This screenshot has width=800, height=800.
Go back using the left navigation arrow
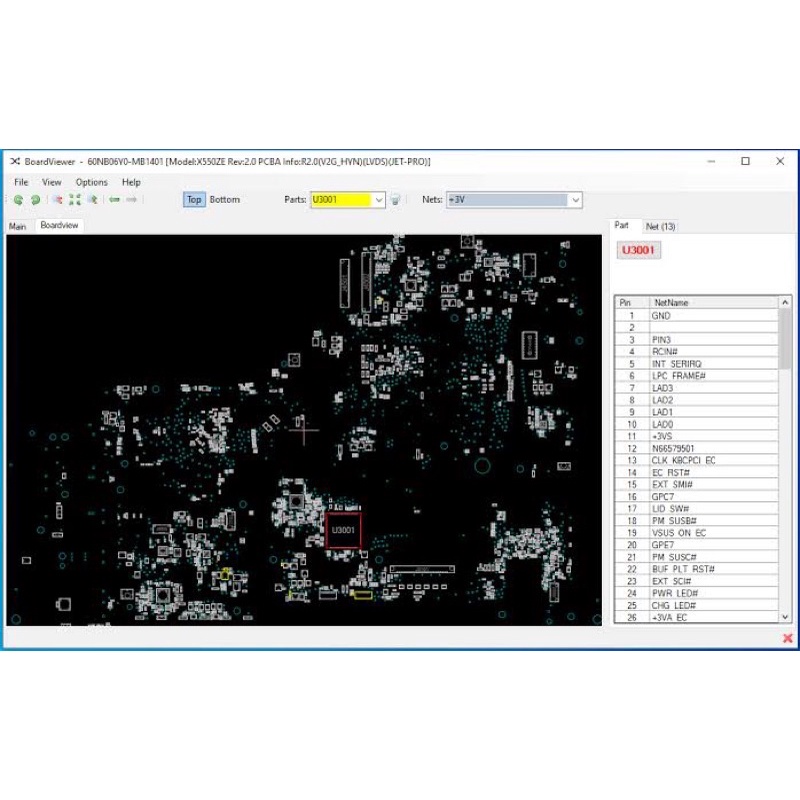click(115, 200)
